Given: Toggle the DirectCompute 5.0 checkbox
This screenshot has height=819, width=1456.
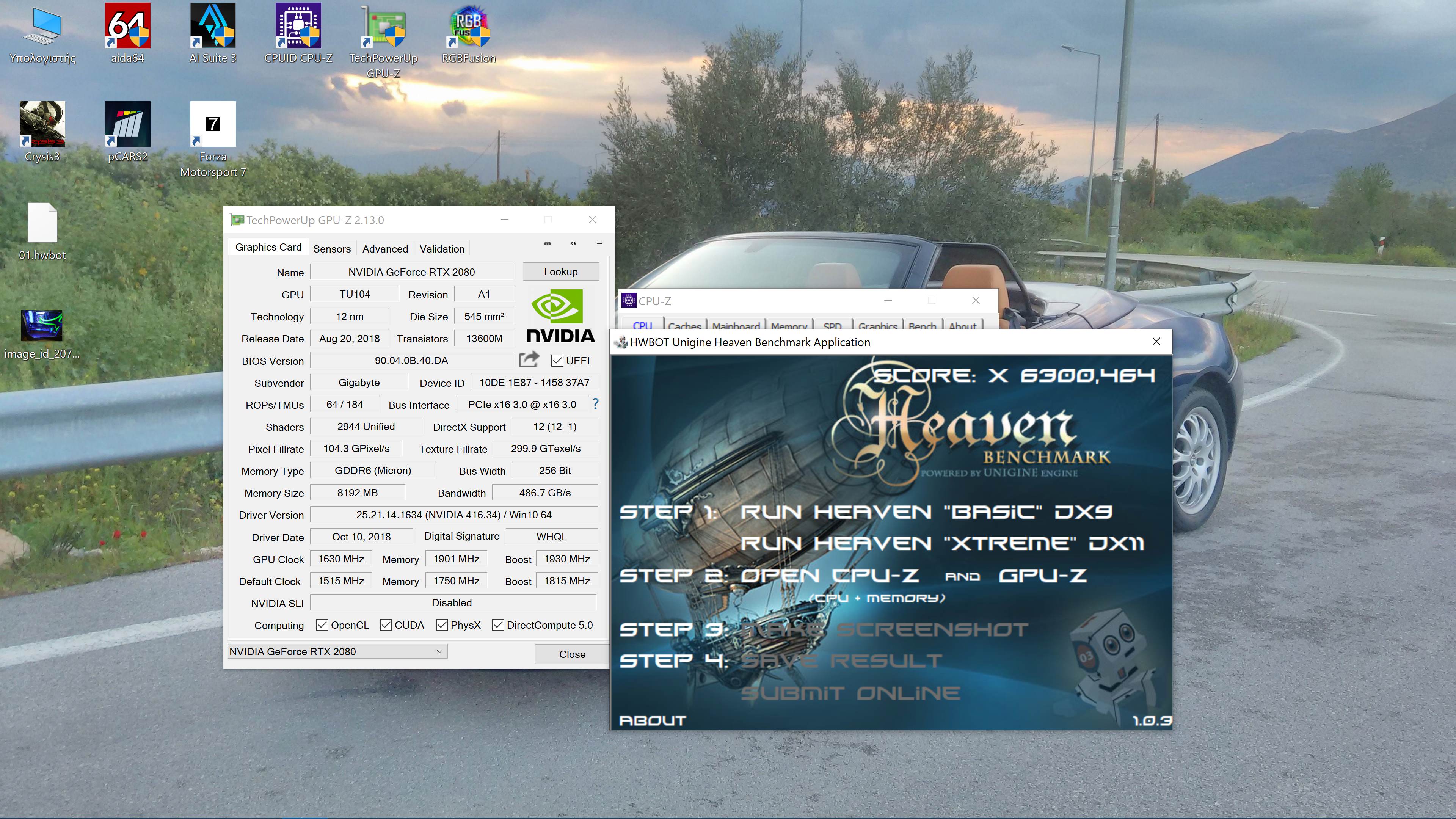Looking at the screenshot, I should (498, 625).
